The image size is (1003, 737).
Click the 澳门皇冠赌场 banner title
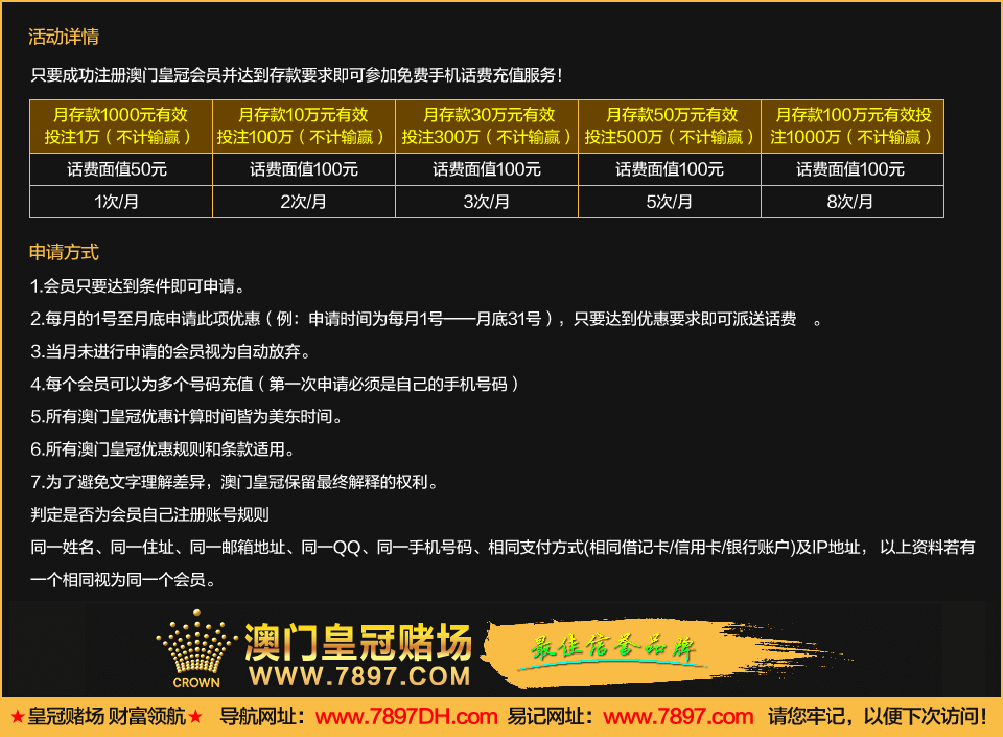(358, 642)
